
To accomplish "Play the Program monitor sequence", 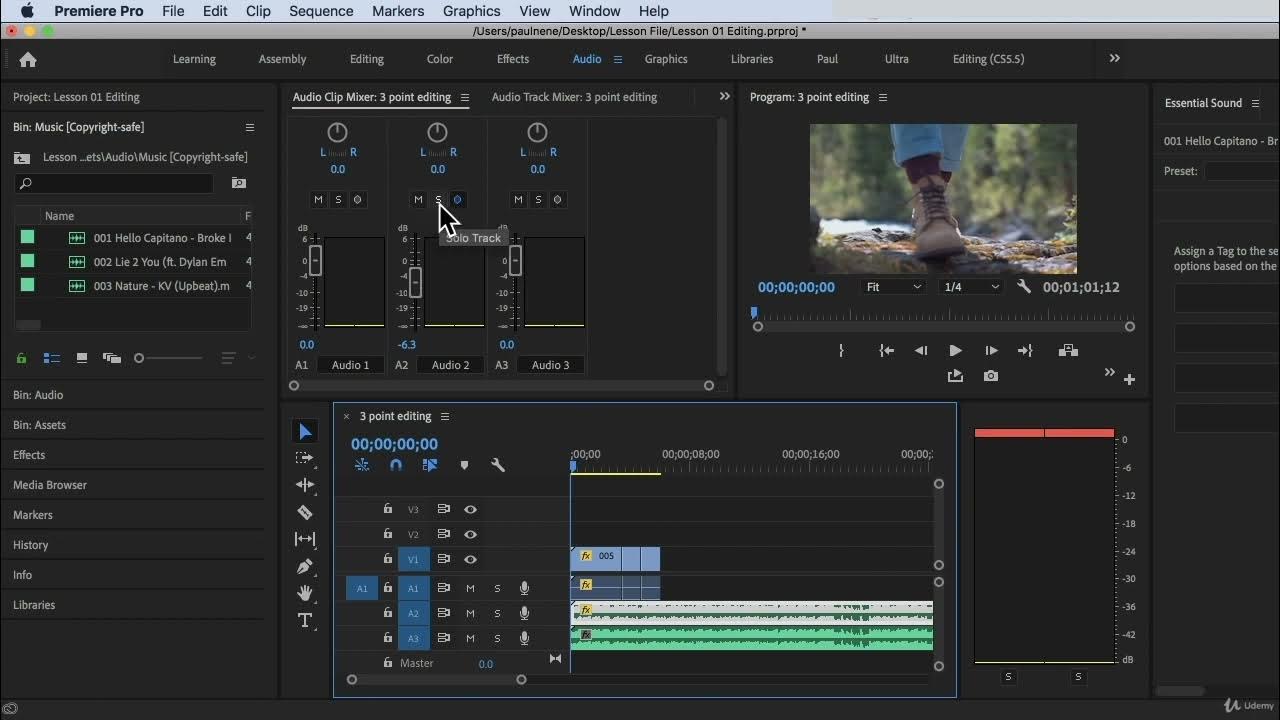I will point(955,351).
